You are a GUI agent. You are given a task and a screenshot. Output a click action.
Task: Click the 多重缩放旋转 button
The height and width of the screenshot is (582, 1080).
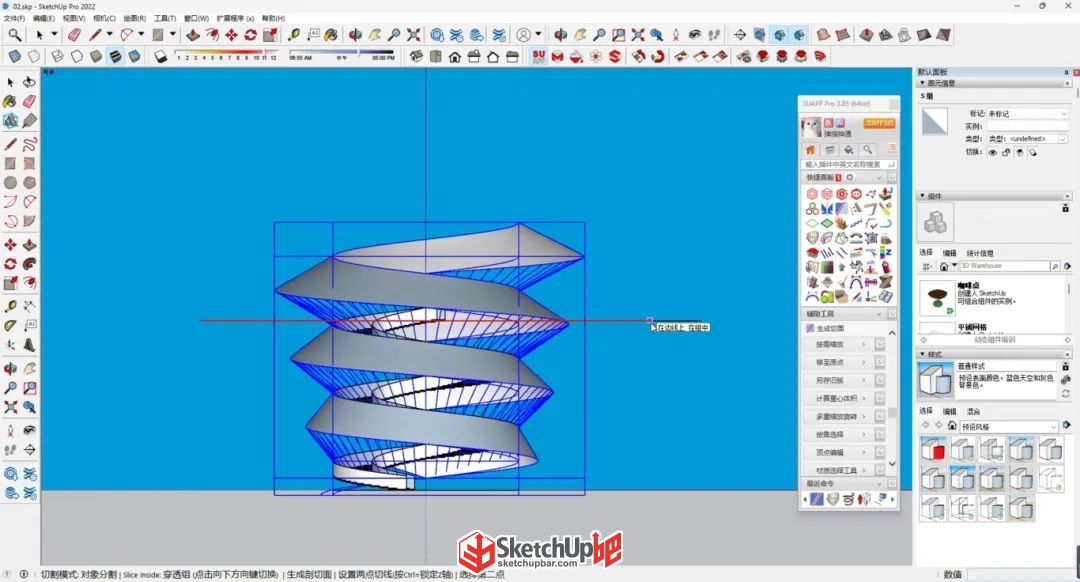(x=838, y=416)
